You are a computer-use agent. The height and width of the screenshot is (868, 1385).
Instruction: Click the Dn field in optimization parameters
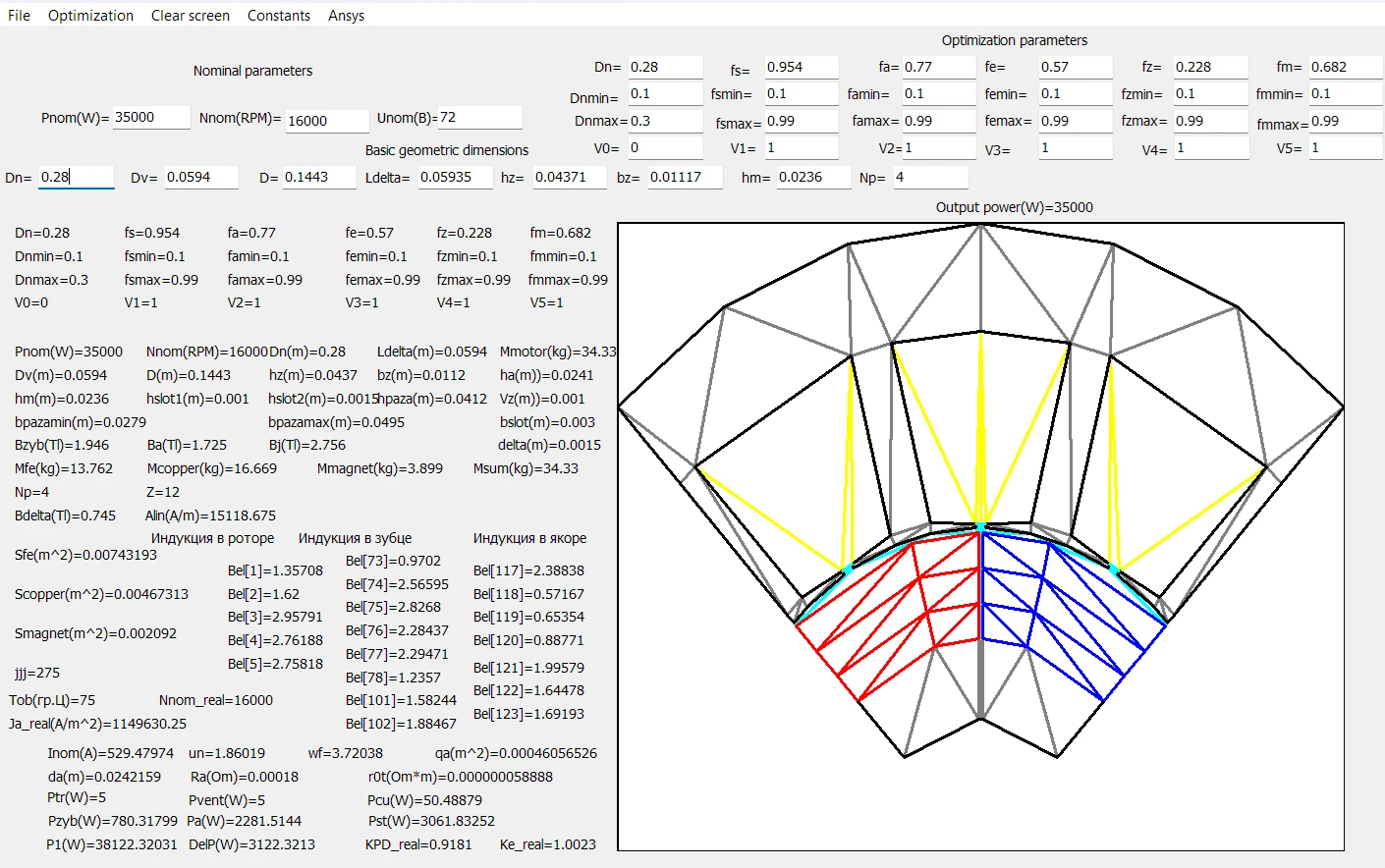pyautogui.click(x=666, y=68)
